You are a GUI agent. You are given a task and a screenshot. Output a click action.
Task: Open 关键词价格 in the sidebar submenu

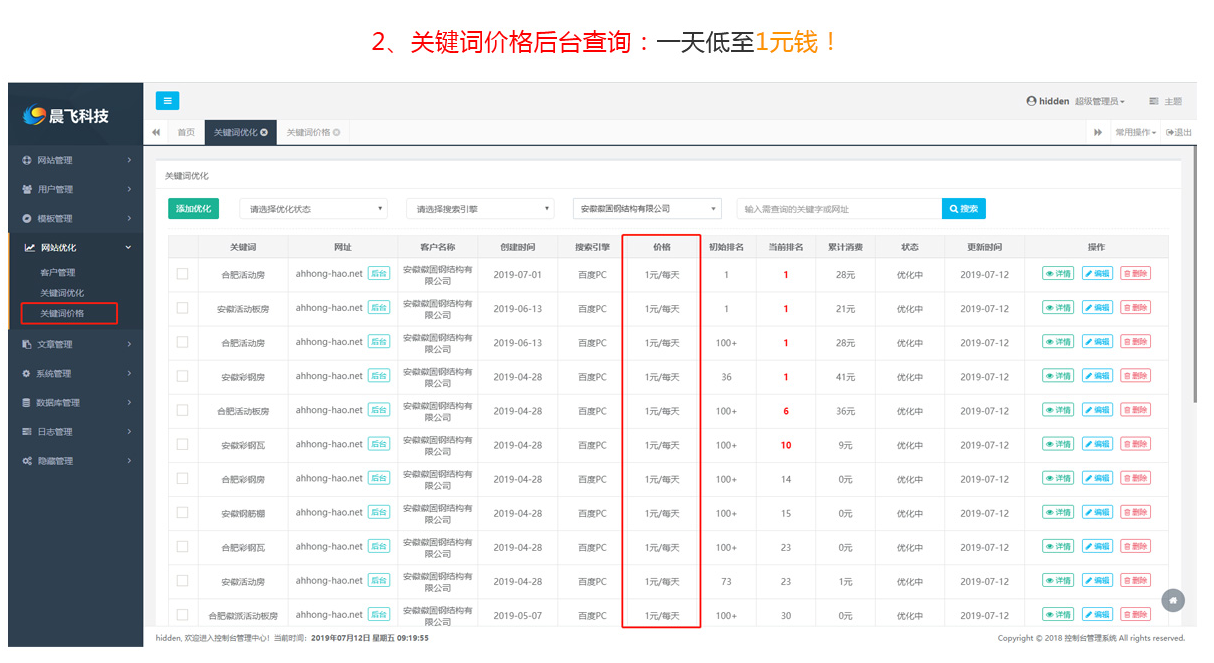[62, 313]
